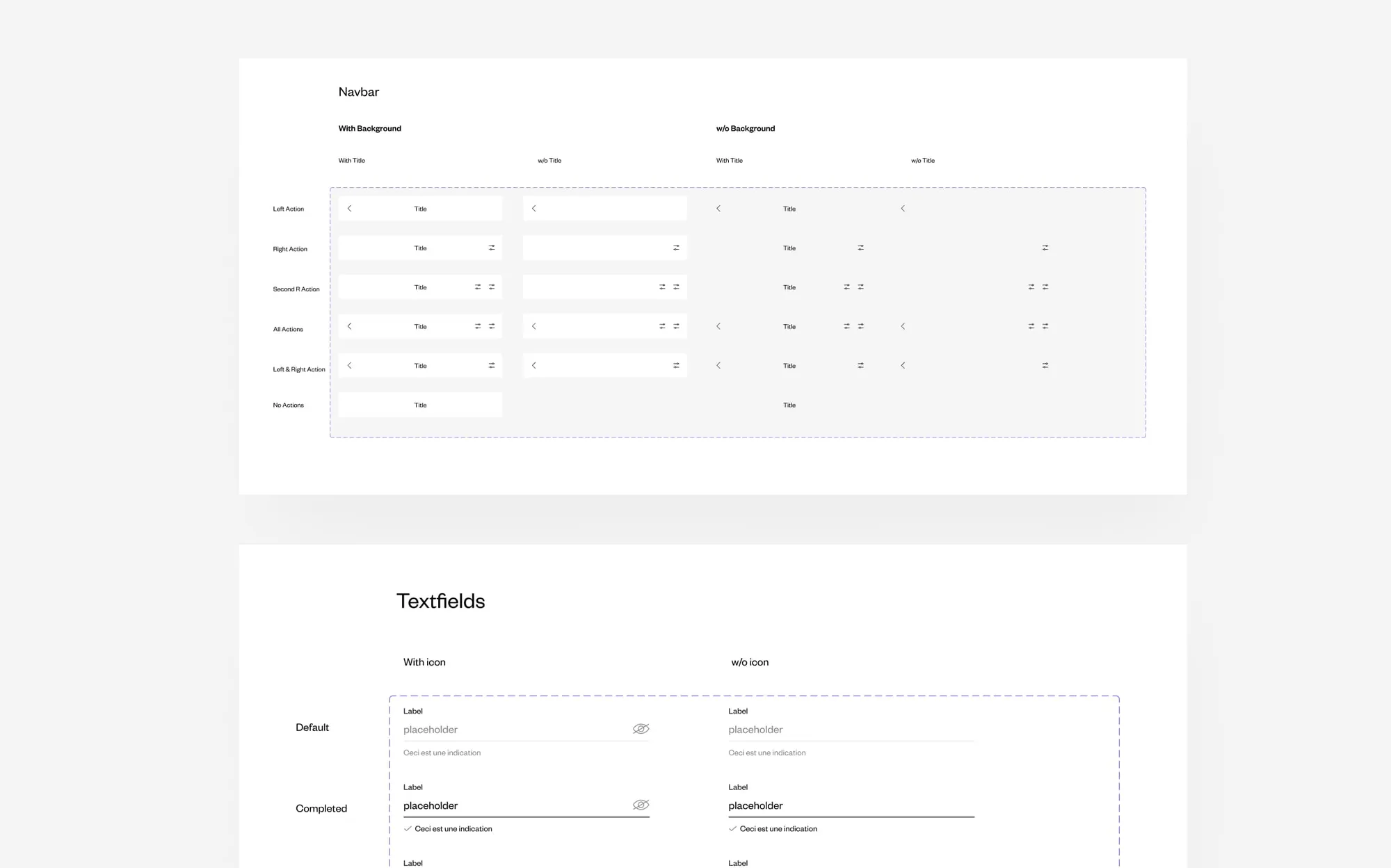
Task: Click filter icon, Left & Right Action background untitled navbar
Action: click(x=676, y=366)
